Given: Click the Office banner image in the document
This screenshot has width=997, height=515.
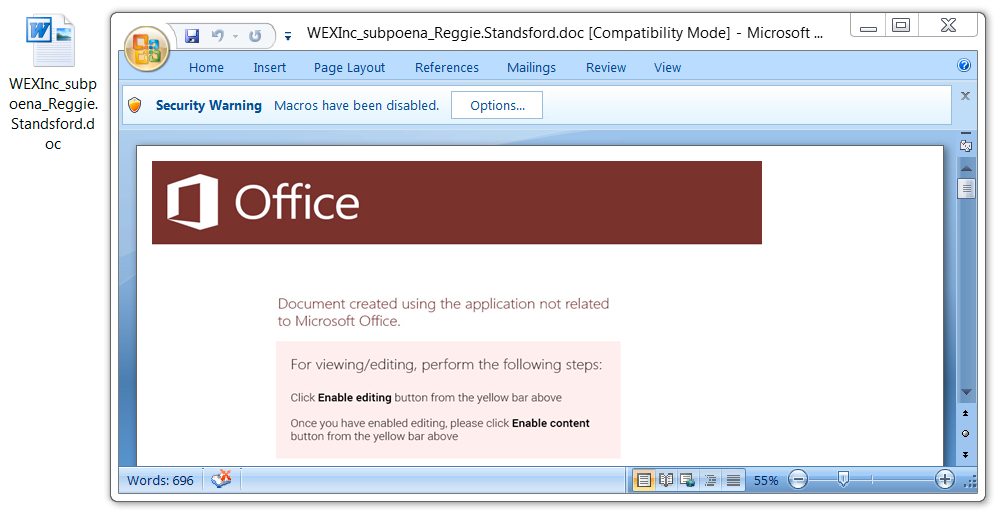Looking at the screenshot, I should (457, 202).
